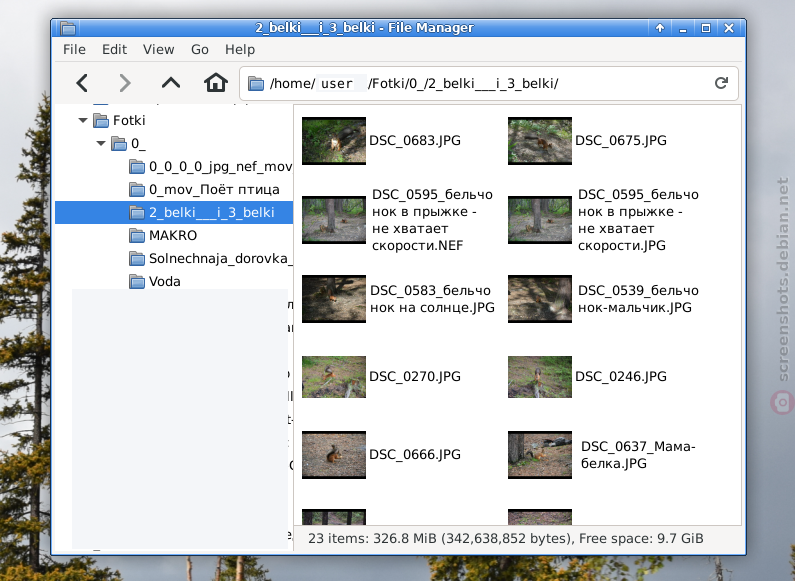Open the Help menu
This screenshot has width=795, height=581.
click(x=240, y=49)
